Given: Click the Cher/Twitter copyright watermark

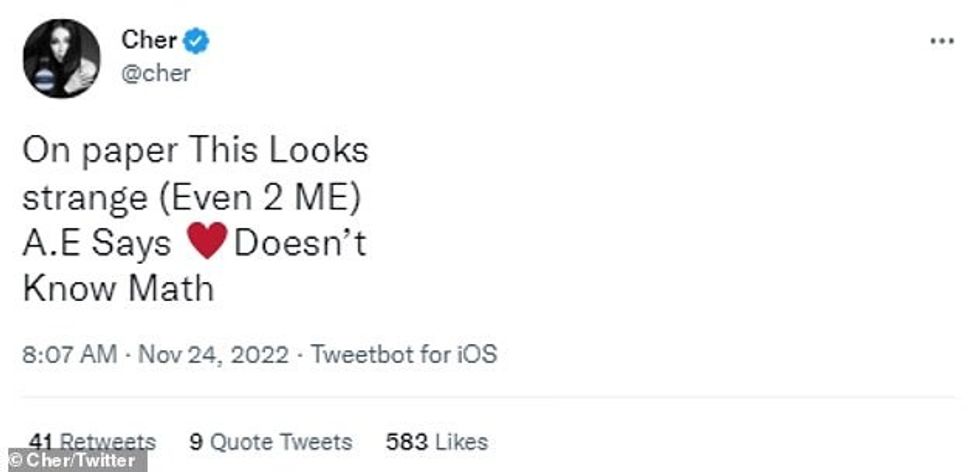Looking at the screenshot, I should (x=73, y=461).
